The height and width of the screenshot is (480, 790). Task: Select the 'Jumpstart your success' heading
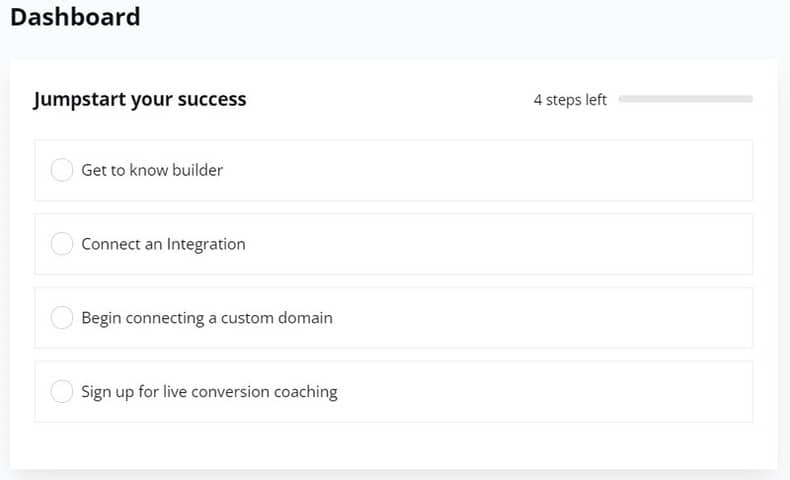[140, 99]
